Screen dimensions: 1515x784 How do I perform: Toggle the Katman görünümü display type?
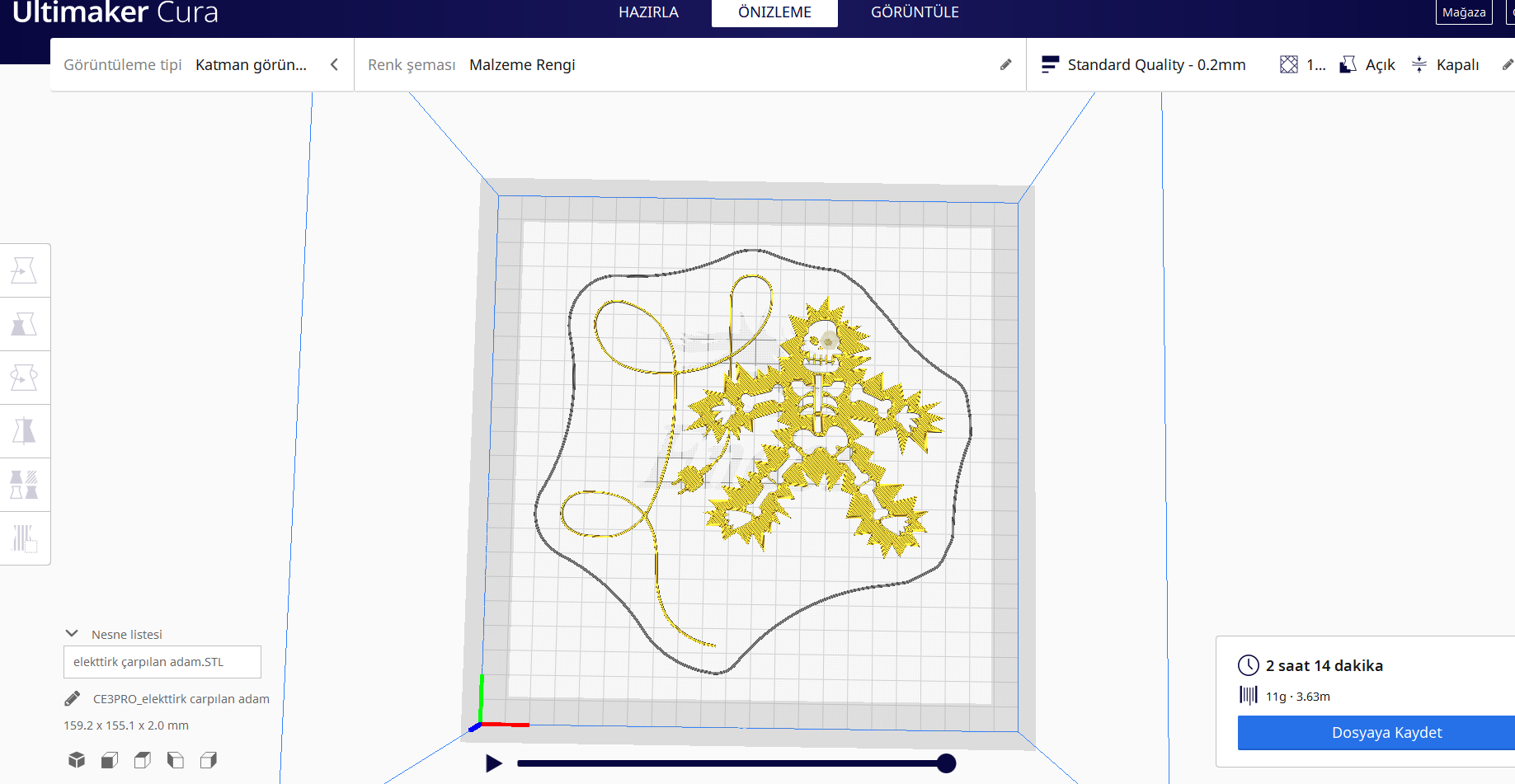pos(252,64)
